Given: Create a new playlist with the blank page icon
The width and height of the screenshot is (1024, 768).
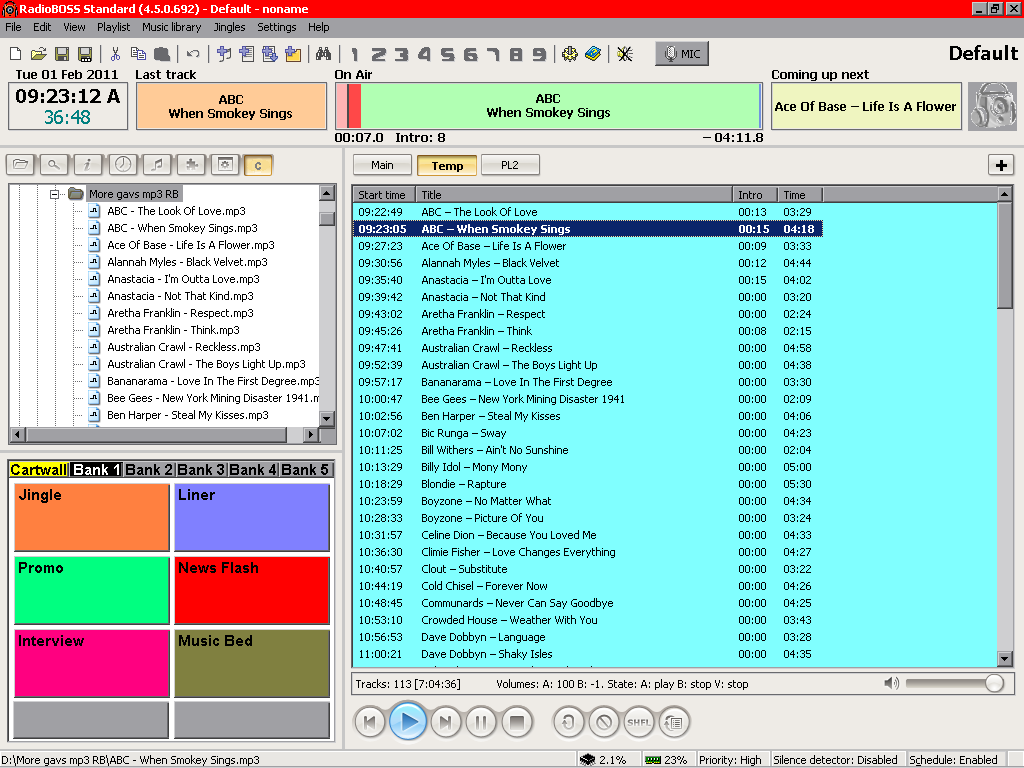Looking at the screenshot, I should point(16,54).
